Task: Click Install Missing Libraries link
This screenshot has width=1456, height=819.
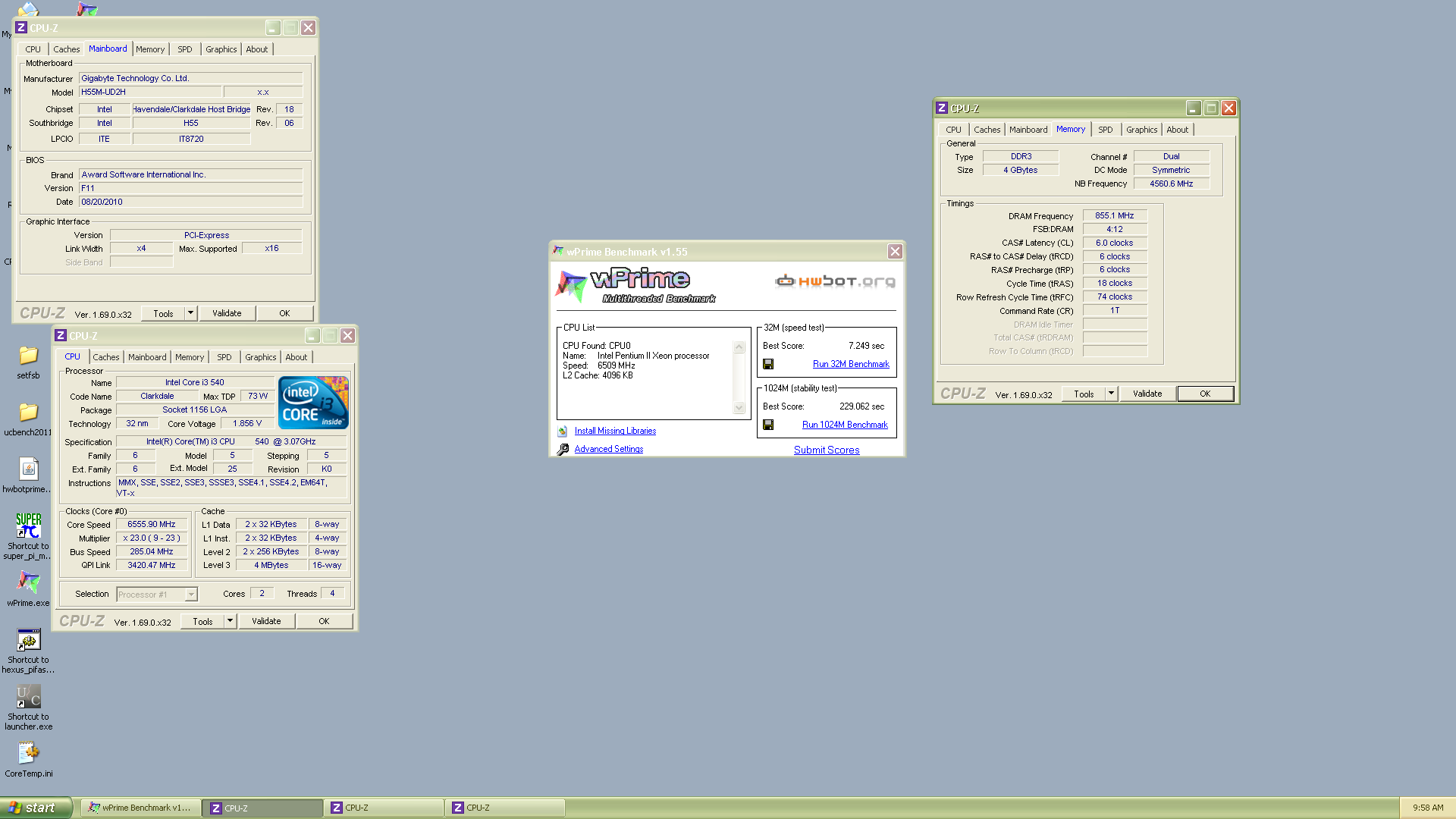Action: [x=615, y=431]
